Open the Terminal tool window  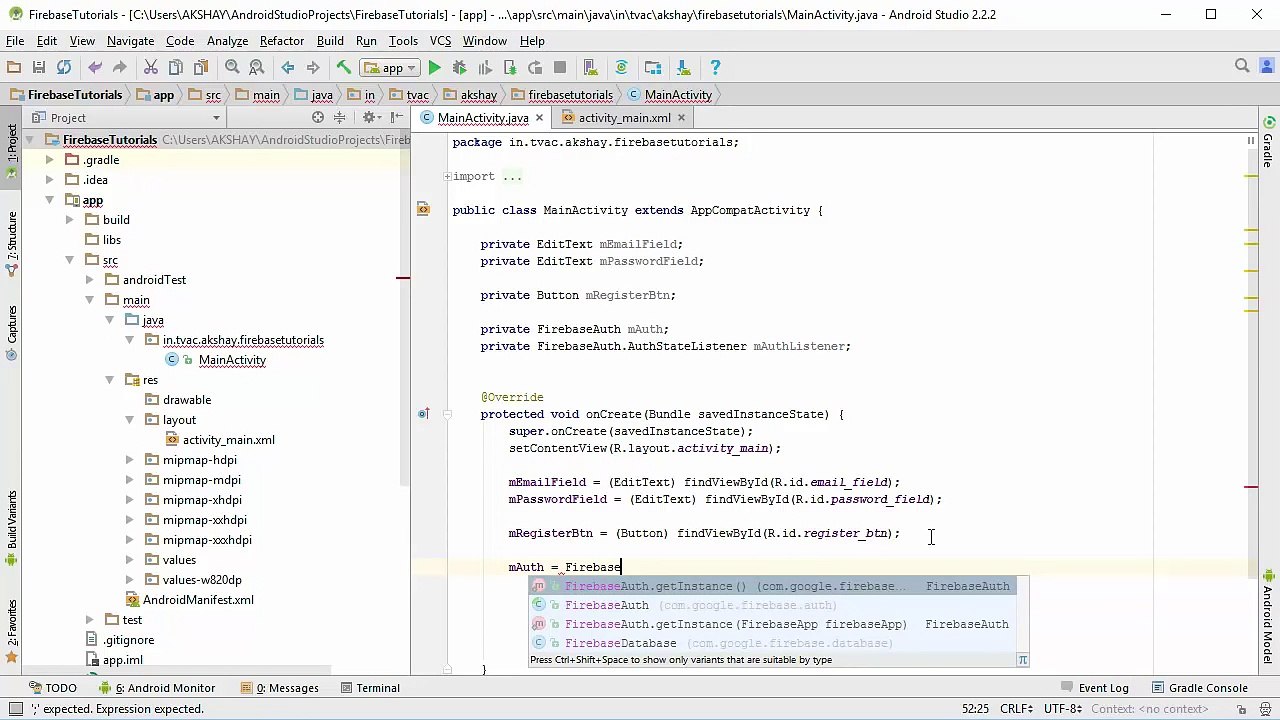(x=369, y=688)
